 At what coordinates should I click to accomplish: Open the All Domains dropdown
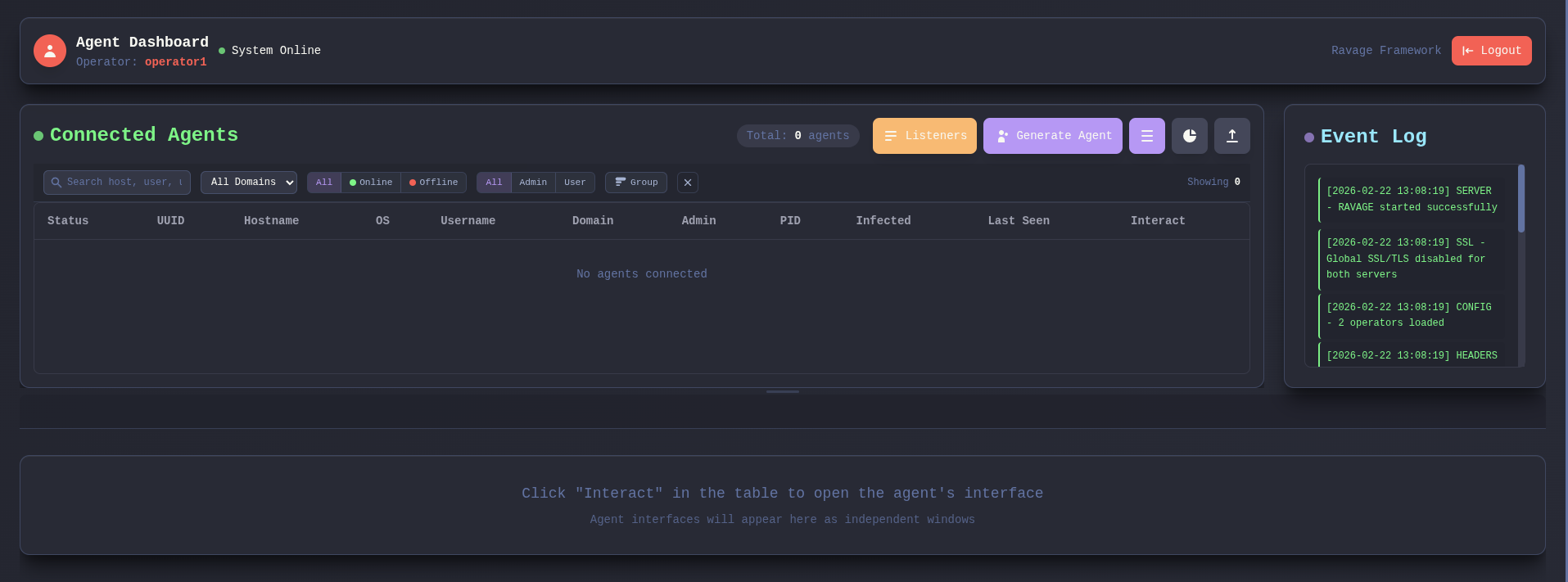pos(249,183)
